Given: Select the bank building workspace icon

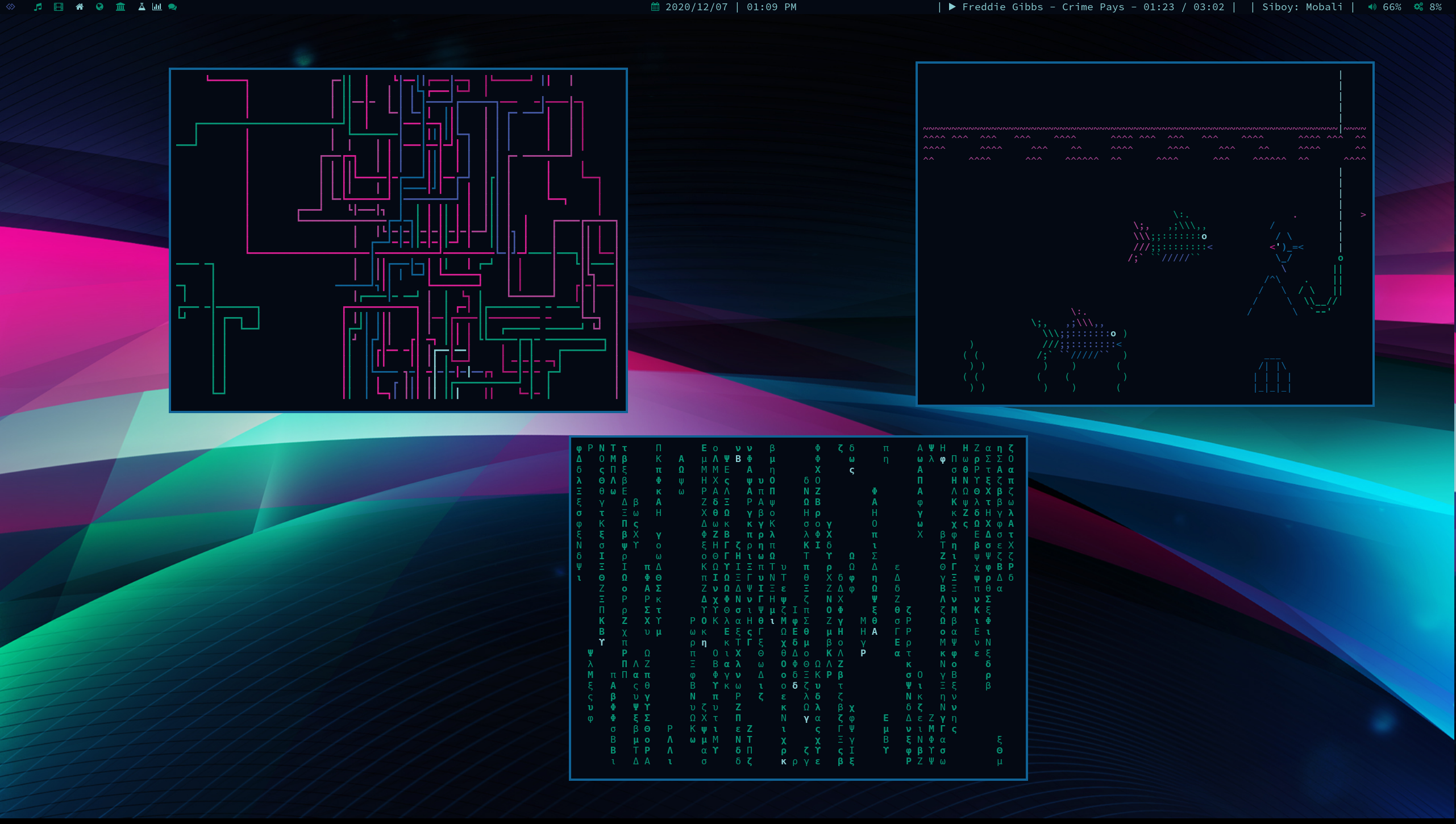Looking at the screenshot, I should [120, 7].
